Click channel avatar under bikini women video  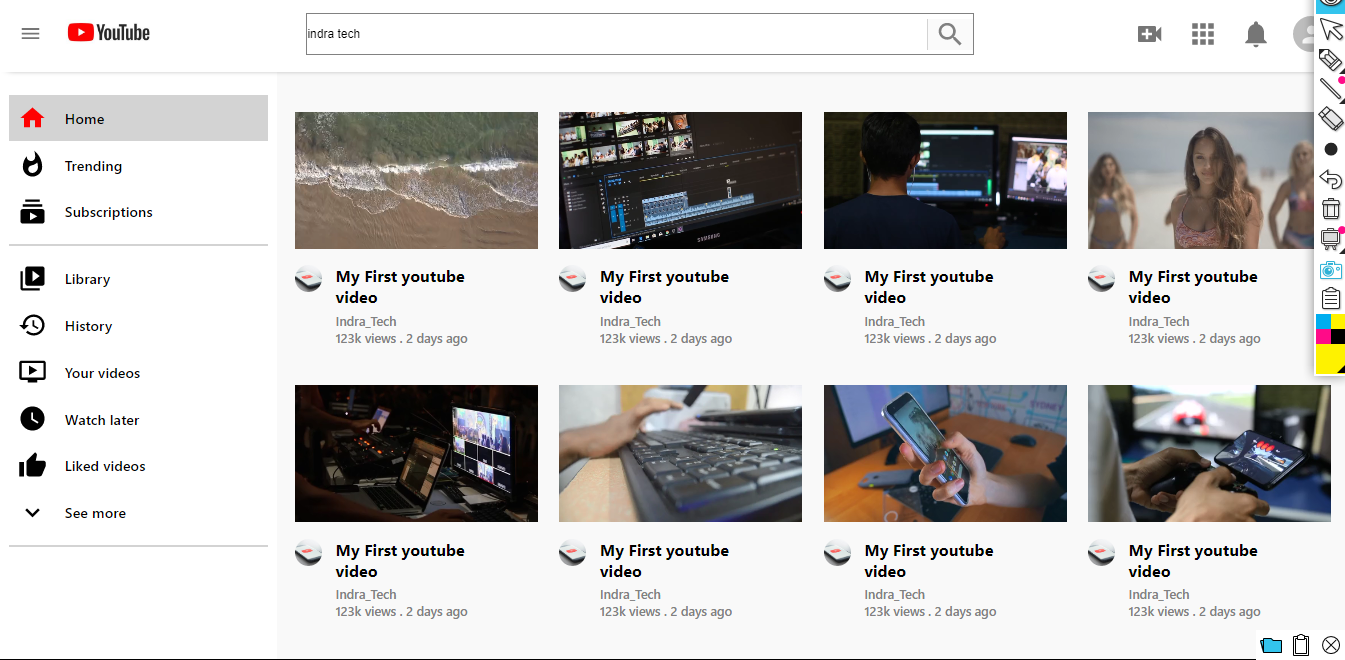[x=1101, y=279]
